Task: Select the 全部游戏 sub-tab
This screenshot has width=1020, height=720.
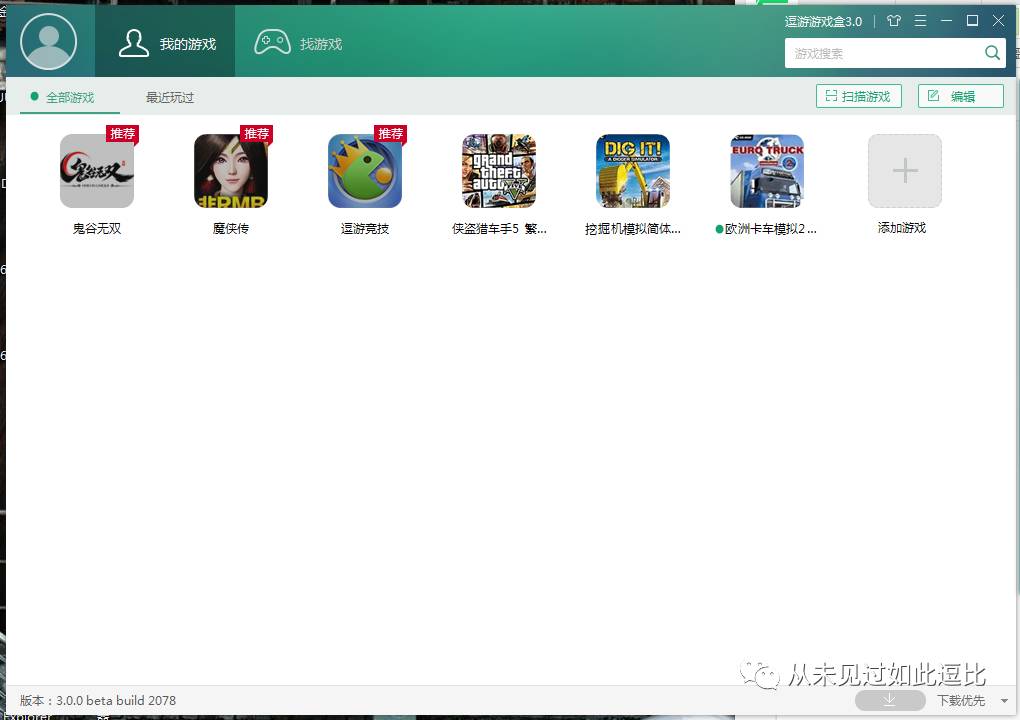Action: [x=70, y=98]
